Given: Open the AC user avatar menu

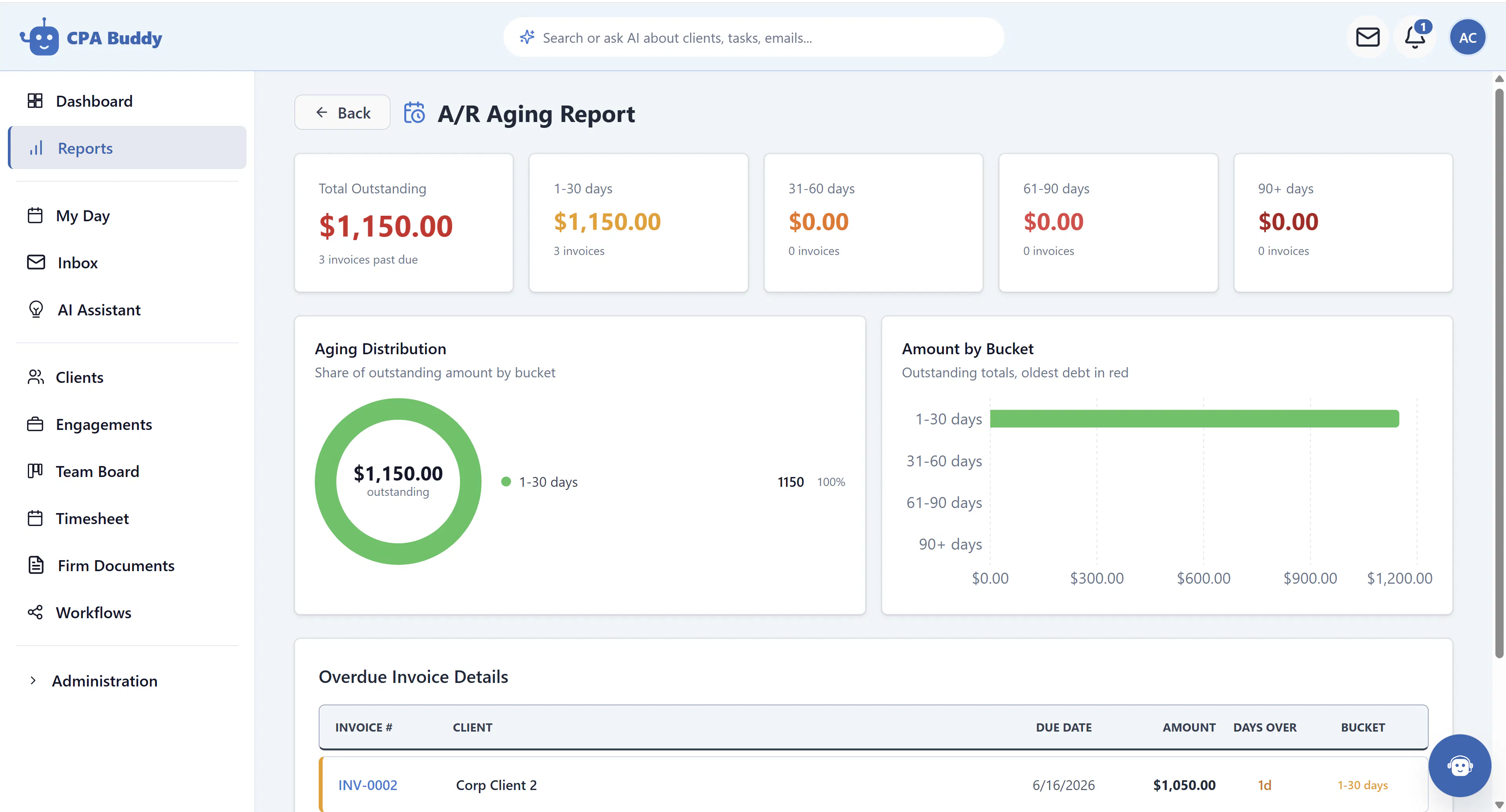Looking at the screenshot, I should [1468, 37].
